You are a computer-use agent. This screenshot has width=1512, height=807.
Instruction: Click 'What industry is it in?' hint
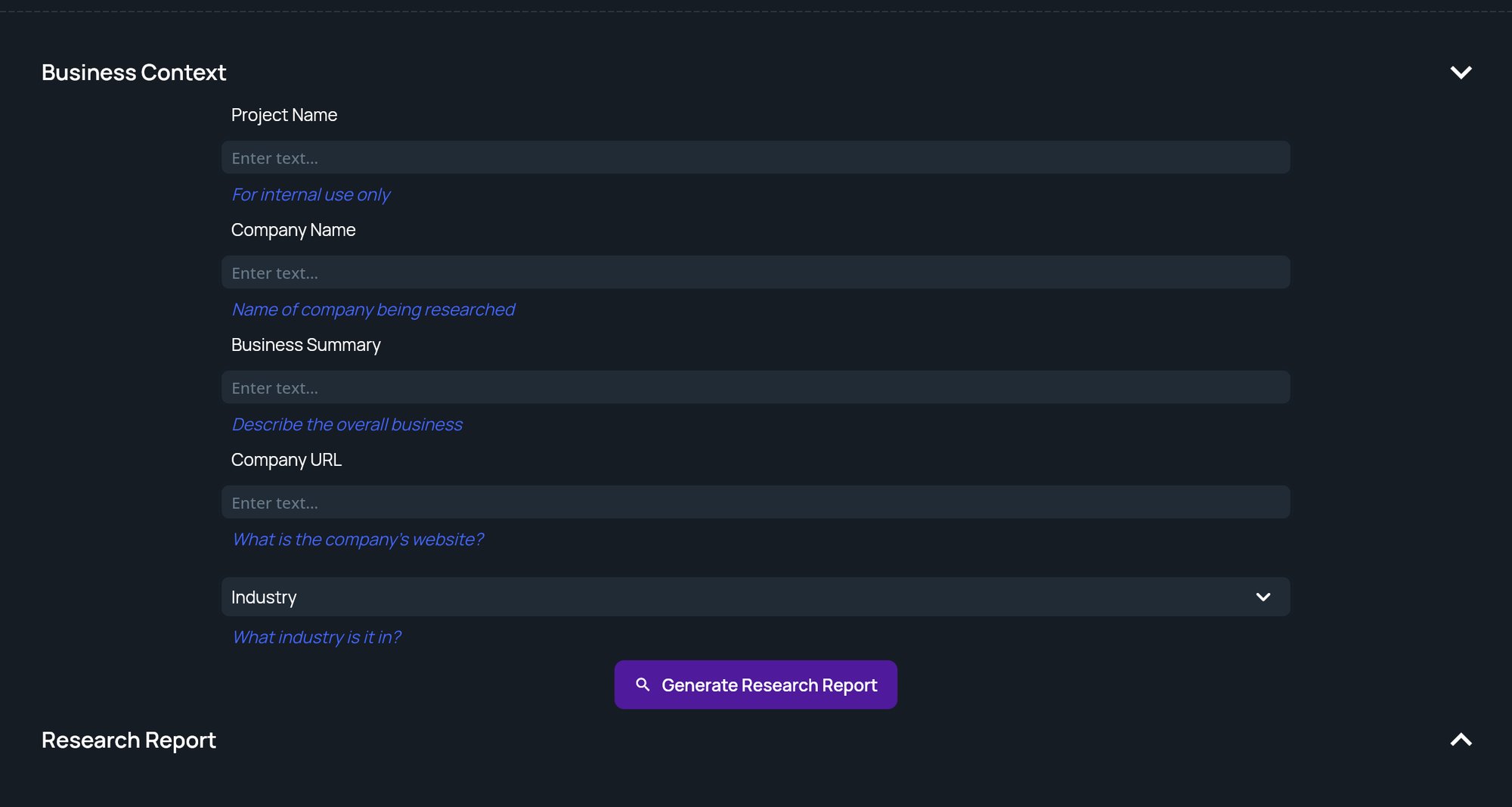click(x=316, y=638)
